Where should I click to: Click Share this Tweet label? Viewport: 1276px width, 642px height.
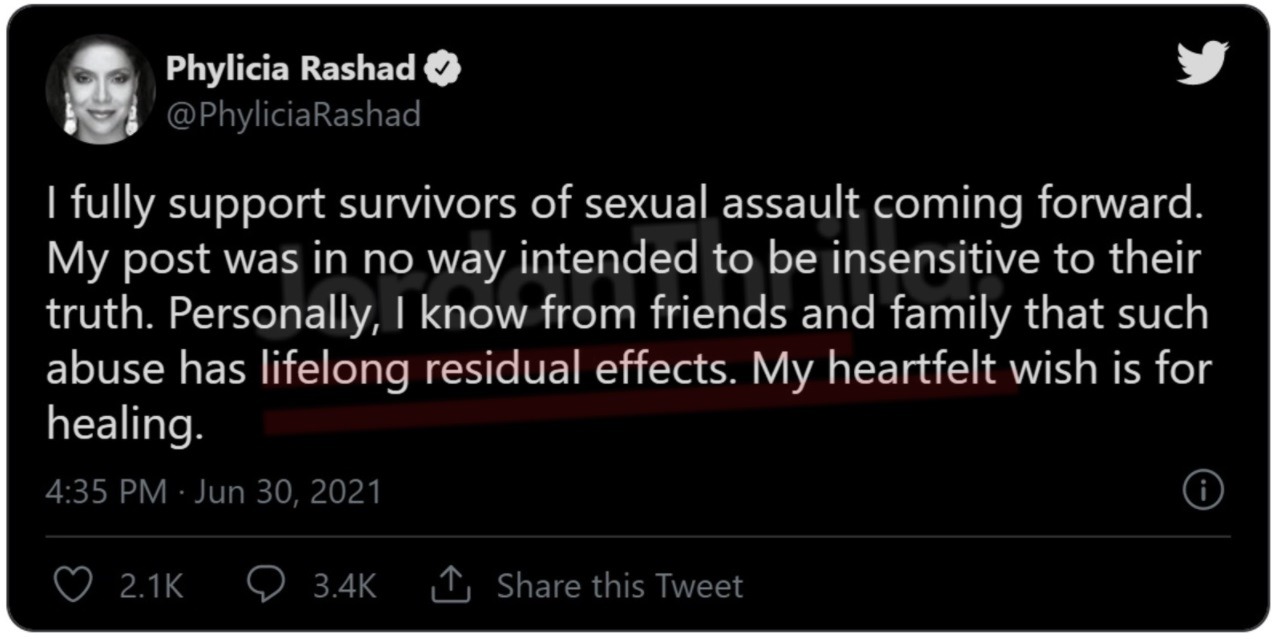[x=620, y=585]
